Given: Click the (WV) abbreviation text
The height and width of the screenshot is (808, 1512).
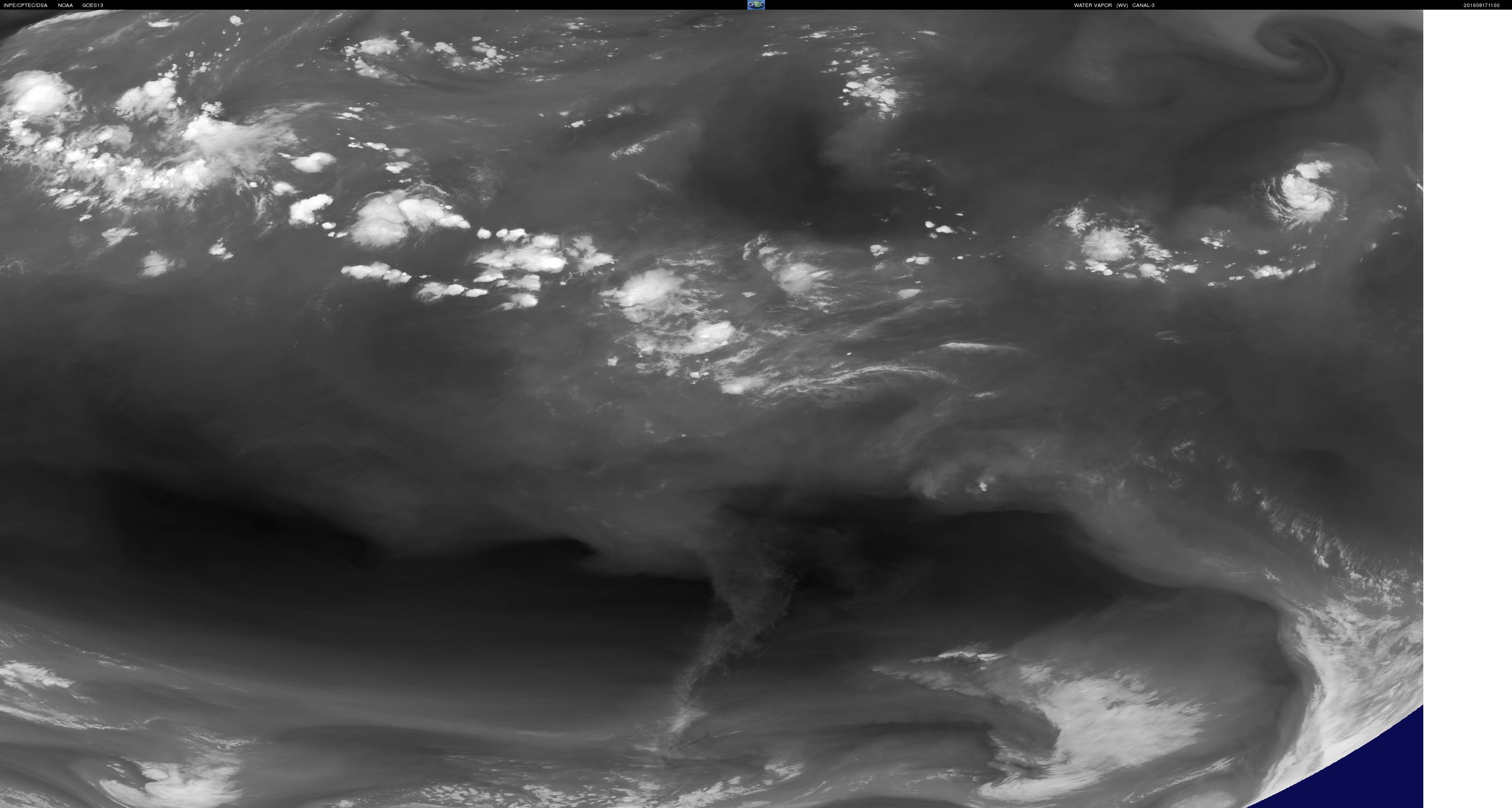Looking at the screenshot, I should pyautogui.click(x=1122, y=5).
